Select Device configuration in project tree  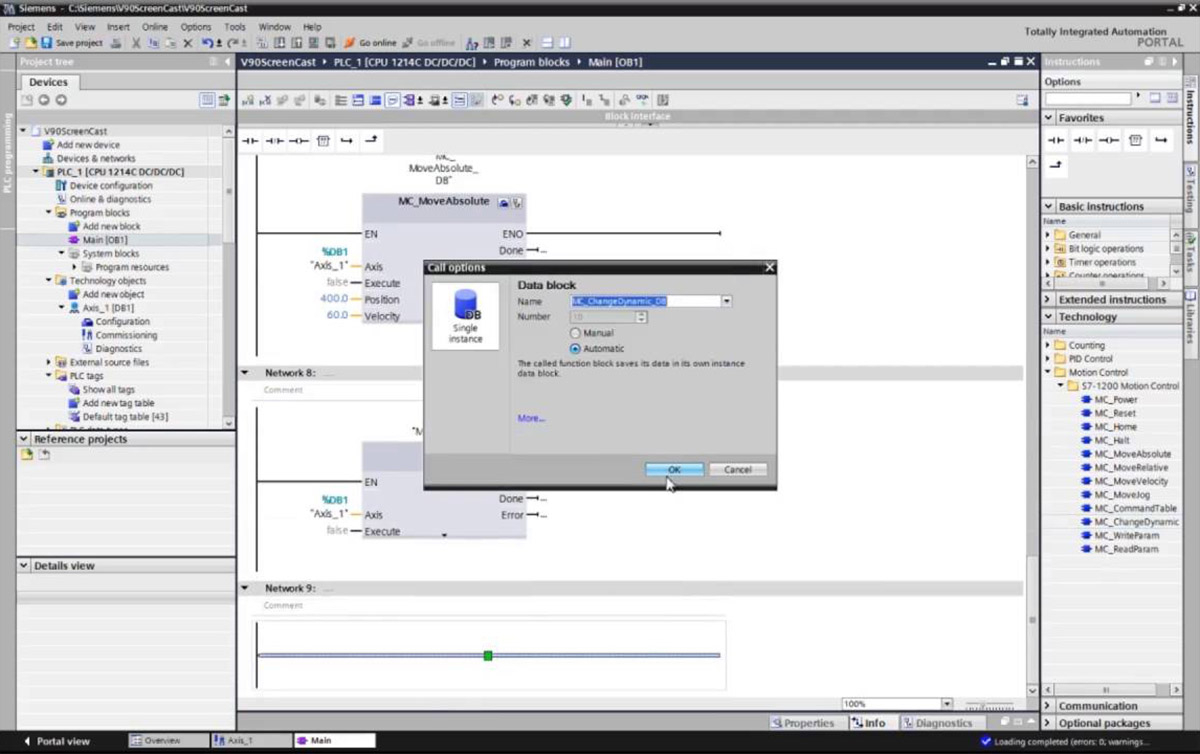coord(110,186)
